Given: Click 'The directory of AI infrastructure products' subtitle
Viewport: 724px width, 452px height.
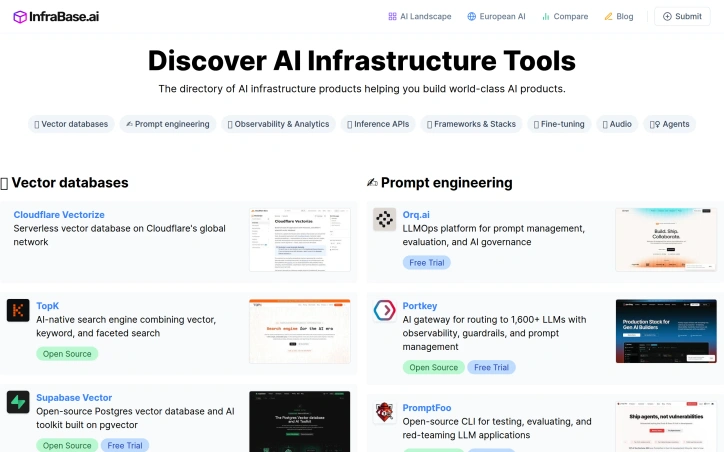Looking at the screenshot, I should click(x=362, y=89).
